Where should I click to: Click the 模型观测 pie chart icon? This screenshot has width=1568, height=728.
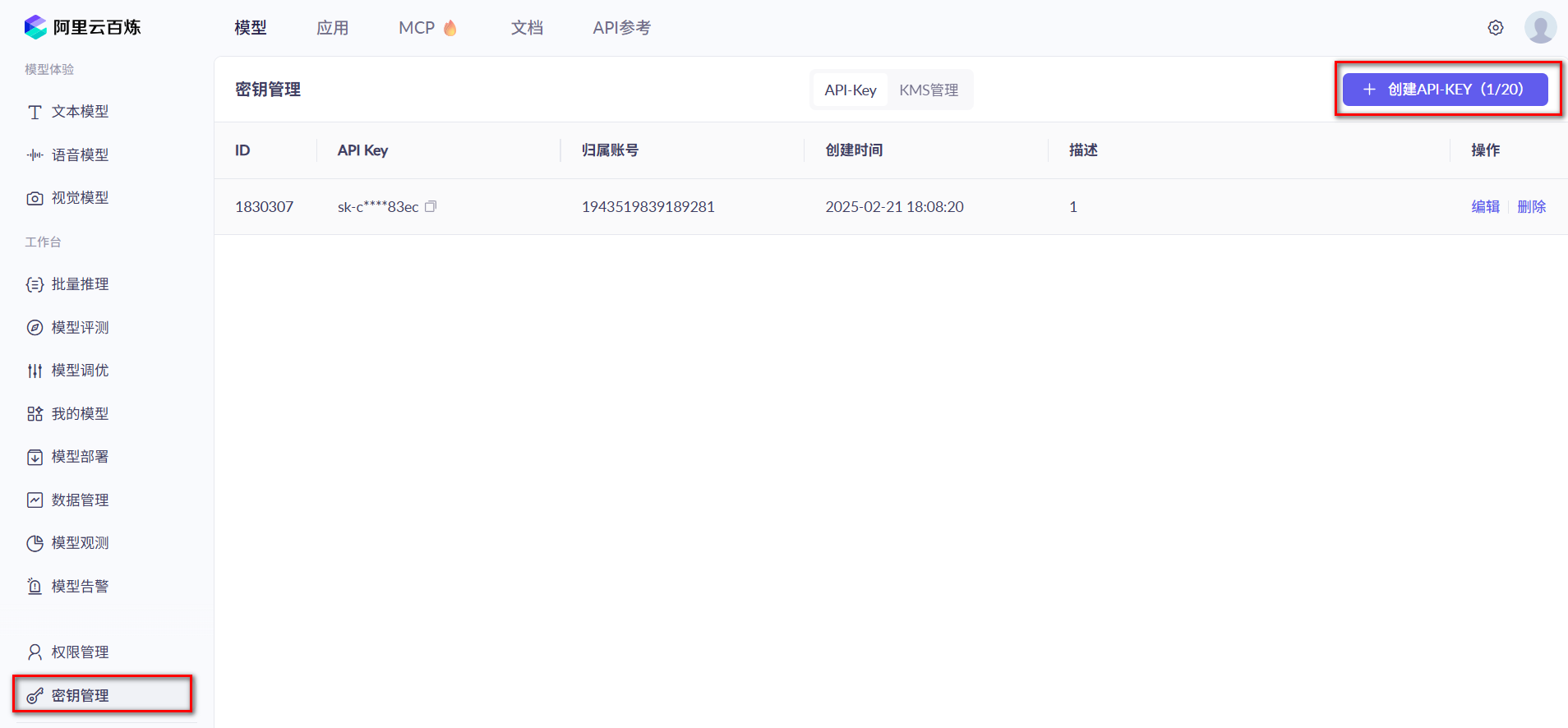point(35,543)
